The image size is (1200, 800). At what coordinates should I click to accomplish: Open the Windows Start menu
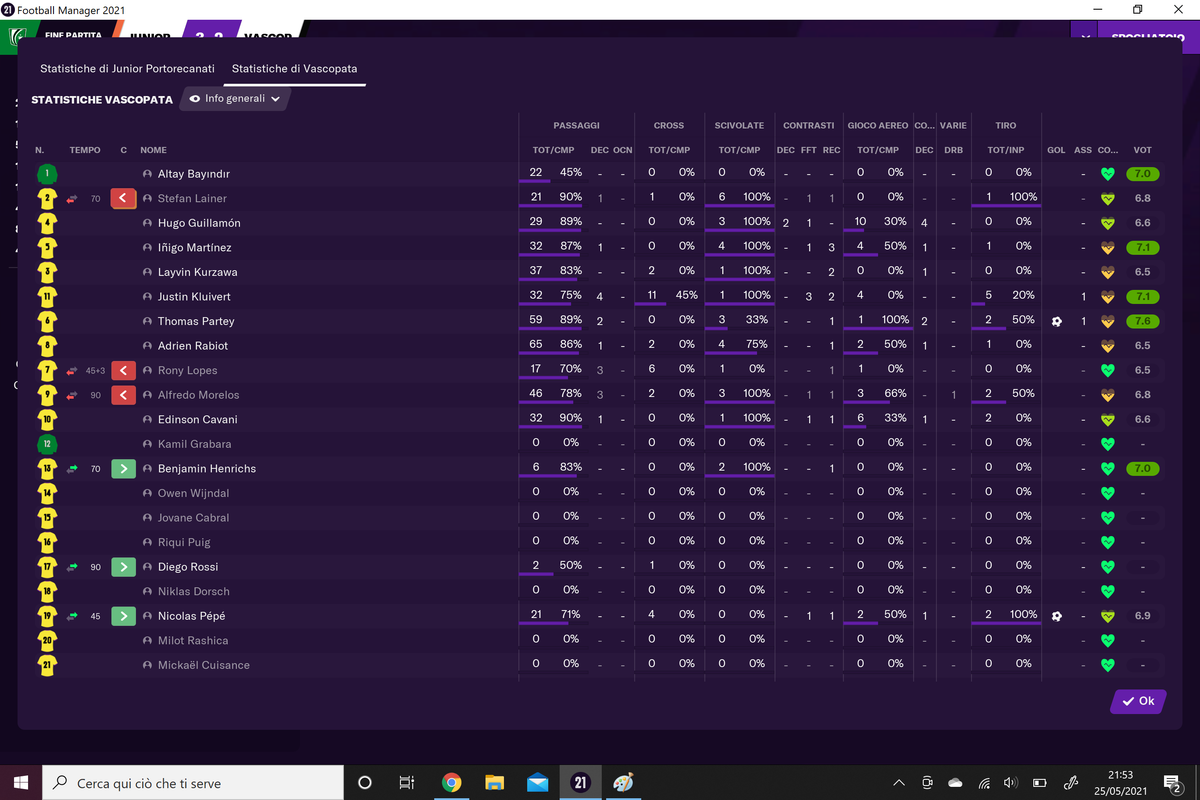coord(21,783)
